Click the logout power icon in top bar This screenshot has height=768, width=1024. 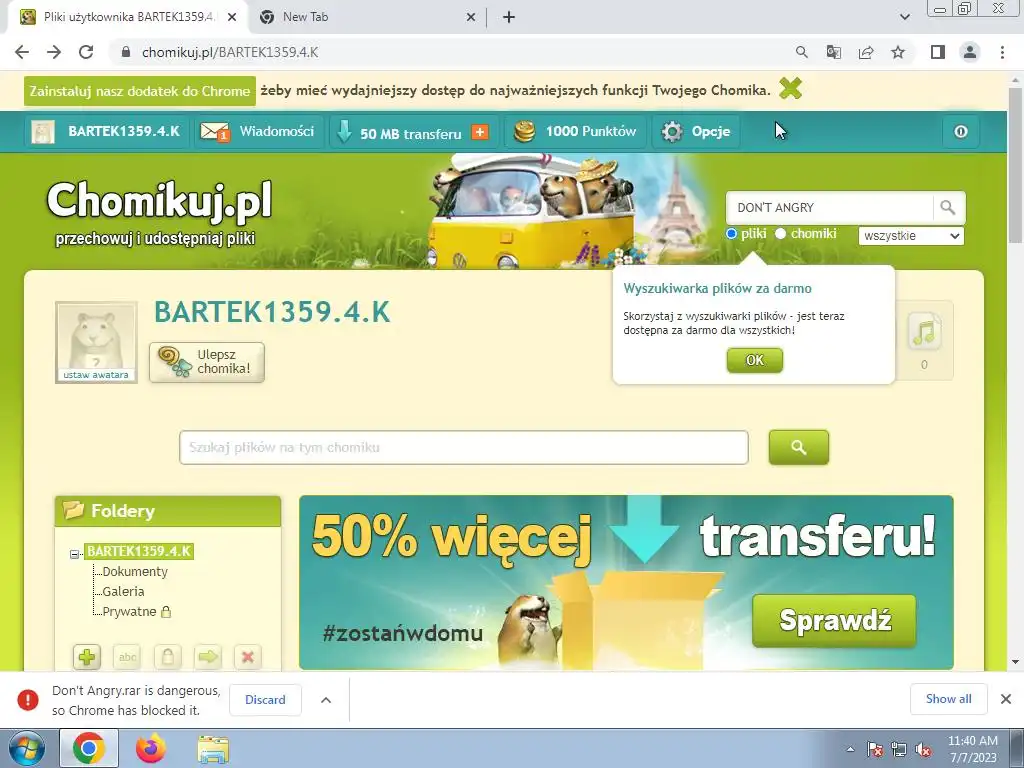coord(961,131)
